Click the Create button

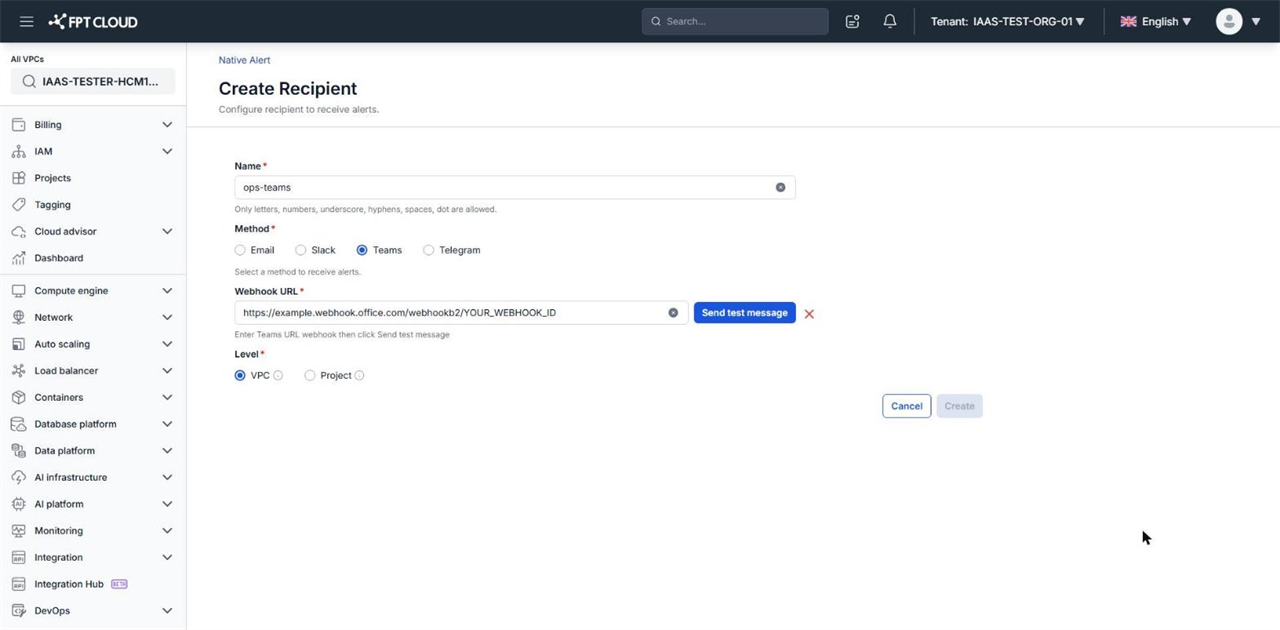click(960, 406)
